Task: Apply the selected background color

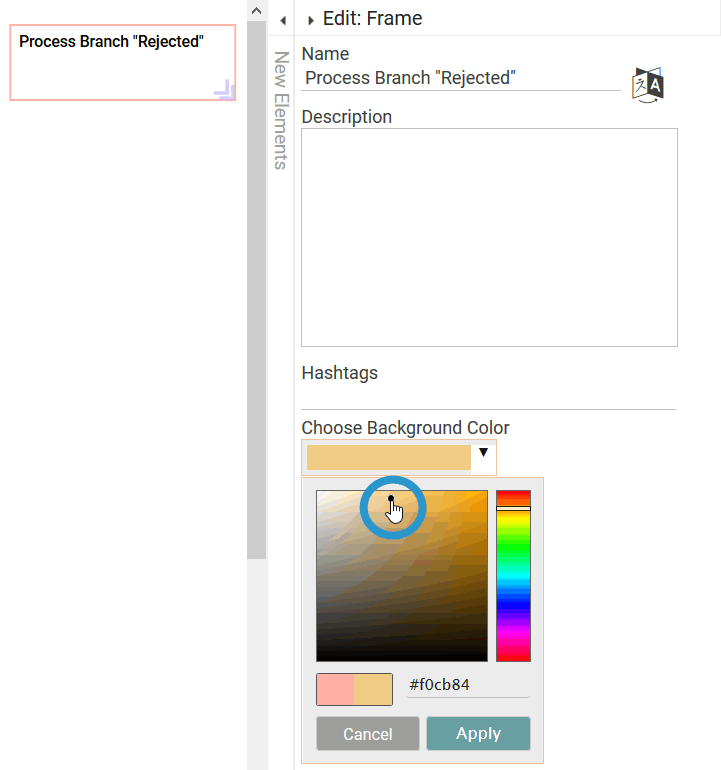Action: (478, 733)
